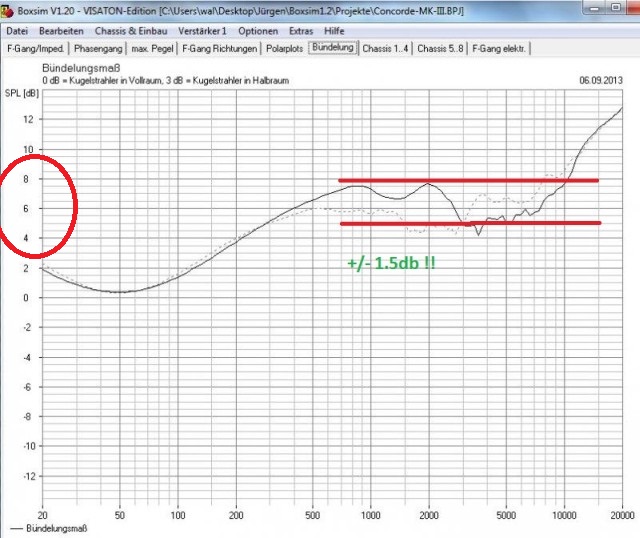Click the Boxsim application icon in title bar
The width and height of the screenshot is (640, 538).
point(7,11)
